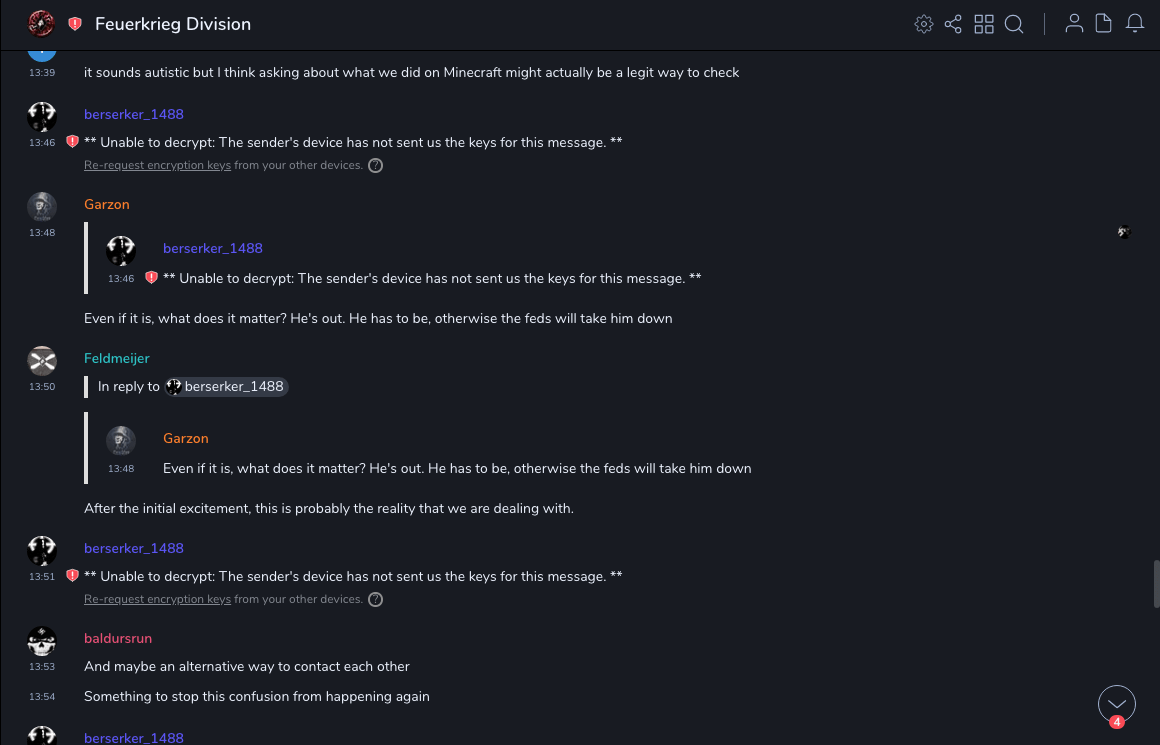Open the room files panel icon
The height and width of the screenshot is (745, 1160).
click(1104, 24)
